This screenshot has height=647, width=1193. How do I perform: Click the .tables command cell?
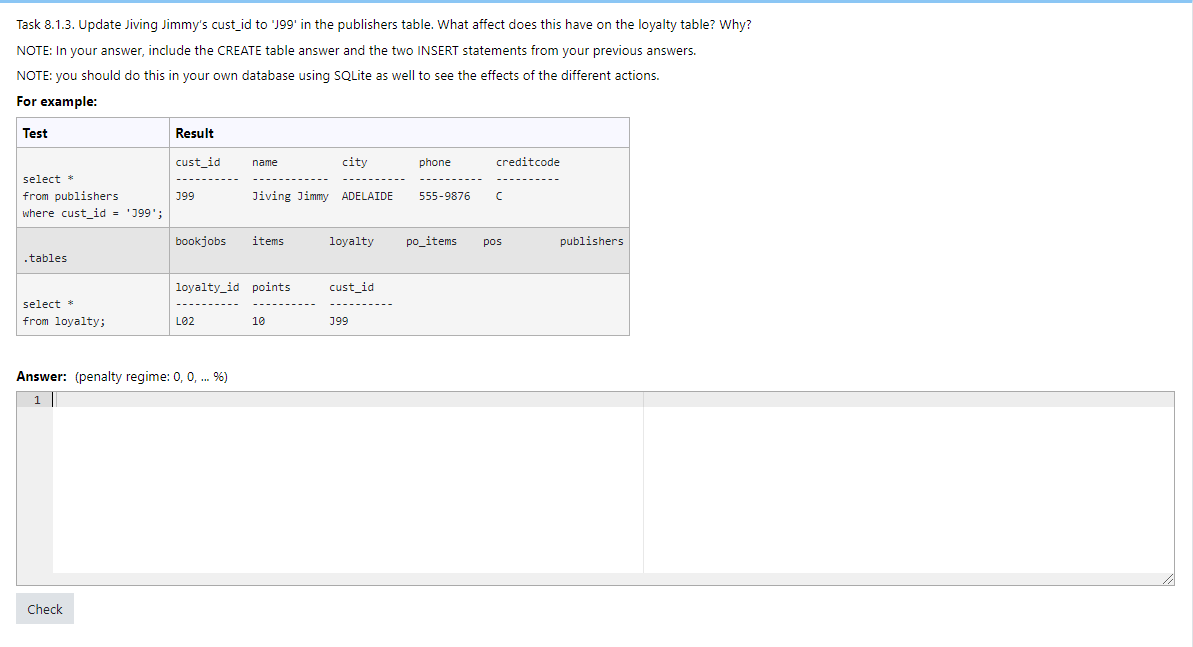tap(44, 257)
